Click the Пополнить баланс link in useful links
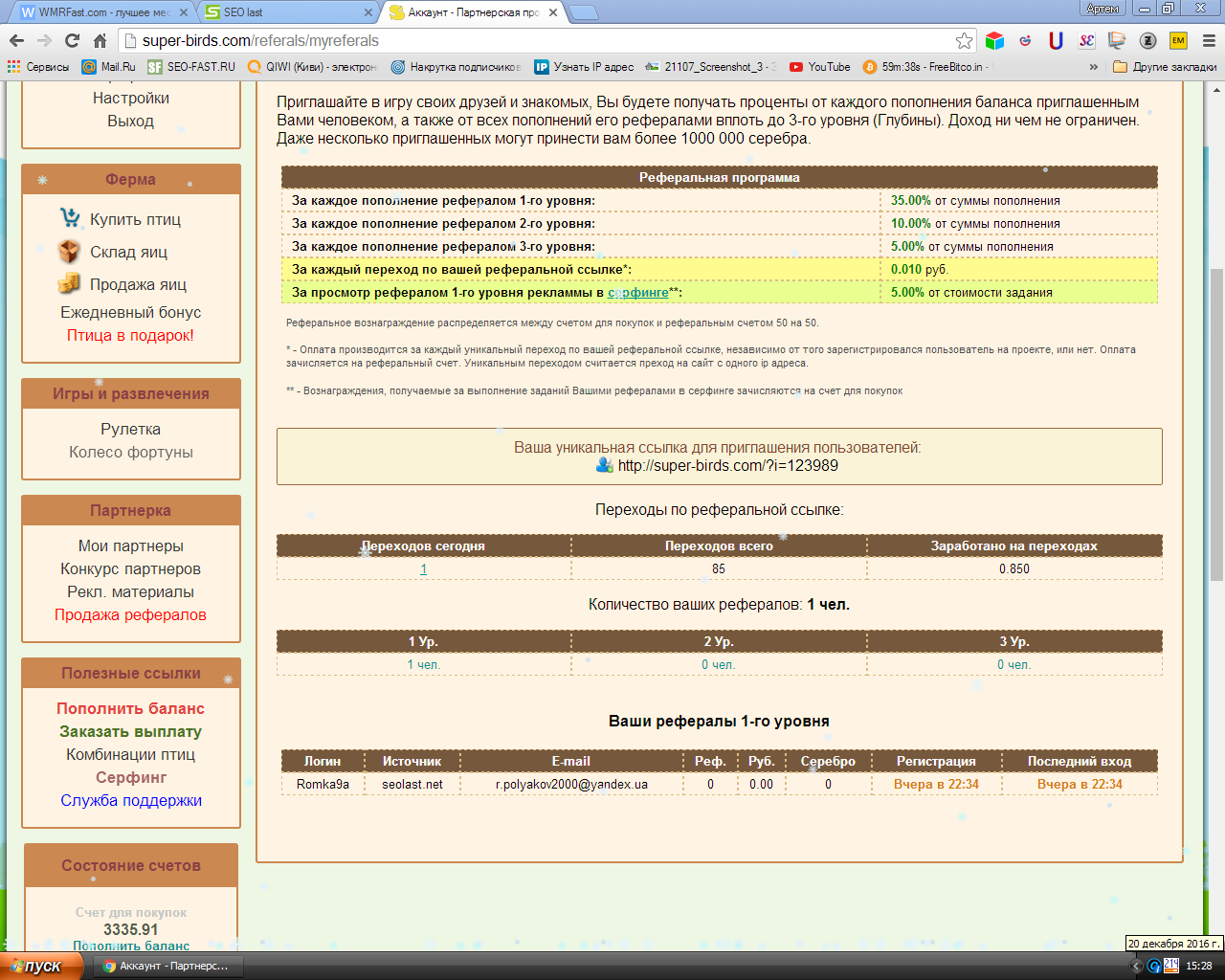Viewport: 1225px width, 980px height. [131, 708]
